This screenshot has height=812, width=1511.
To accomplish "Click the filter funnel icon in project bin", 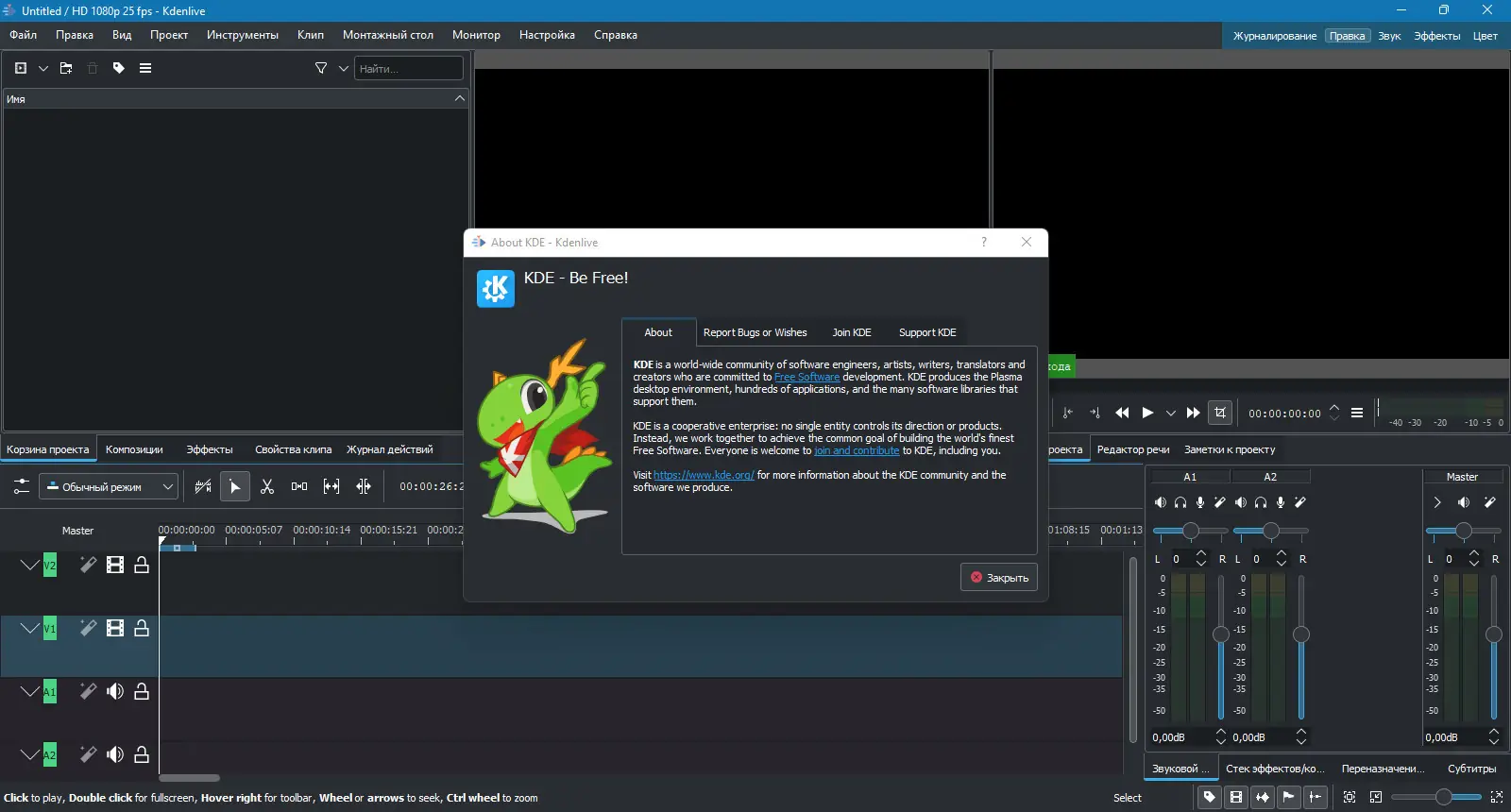I will (321, 68).
